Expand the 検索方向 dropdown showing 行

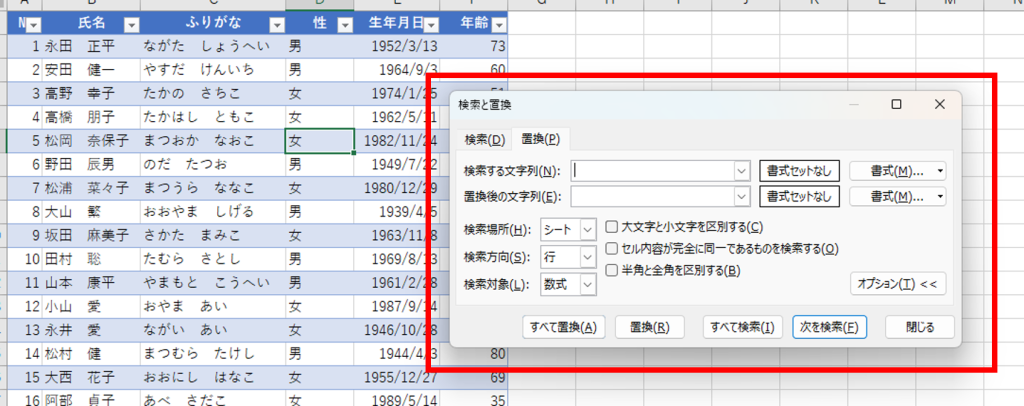(x=587, y=257)
